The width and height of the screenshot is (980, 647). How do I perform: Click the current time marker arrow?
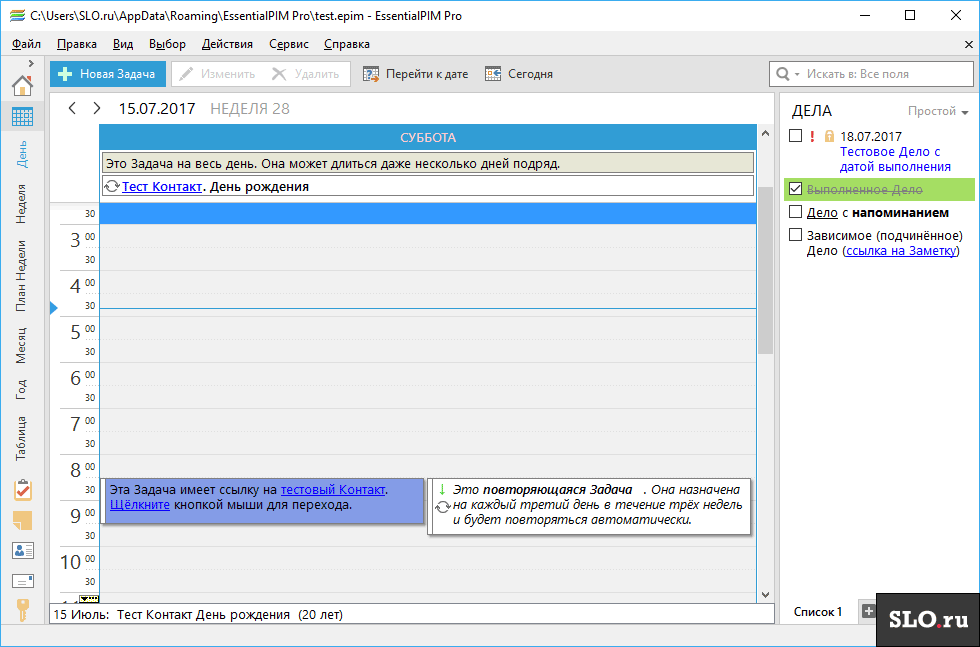coord(54,308)
